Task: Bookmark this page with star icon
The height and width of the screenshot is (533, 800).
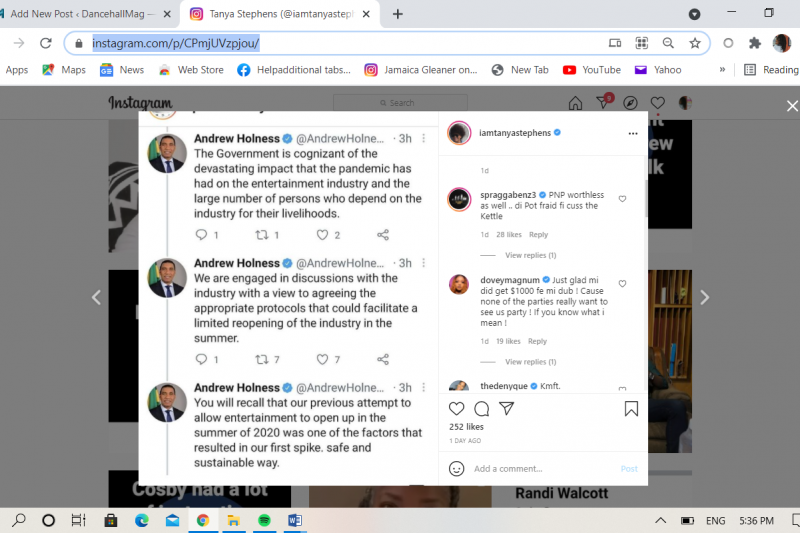Action: click(694, 43)
